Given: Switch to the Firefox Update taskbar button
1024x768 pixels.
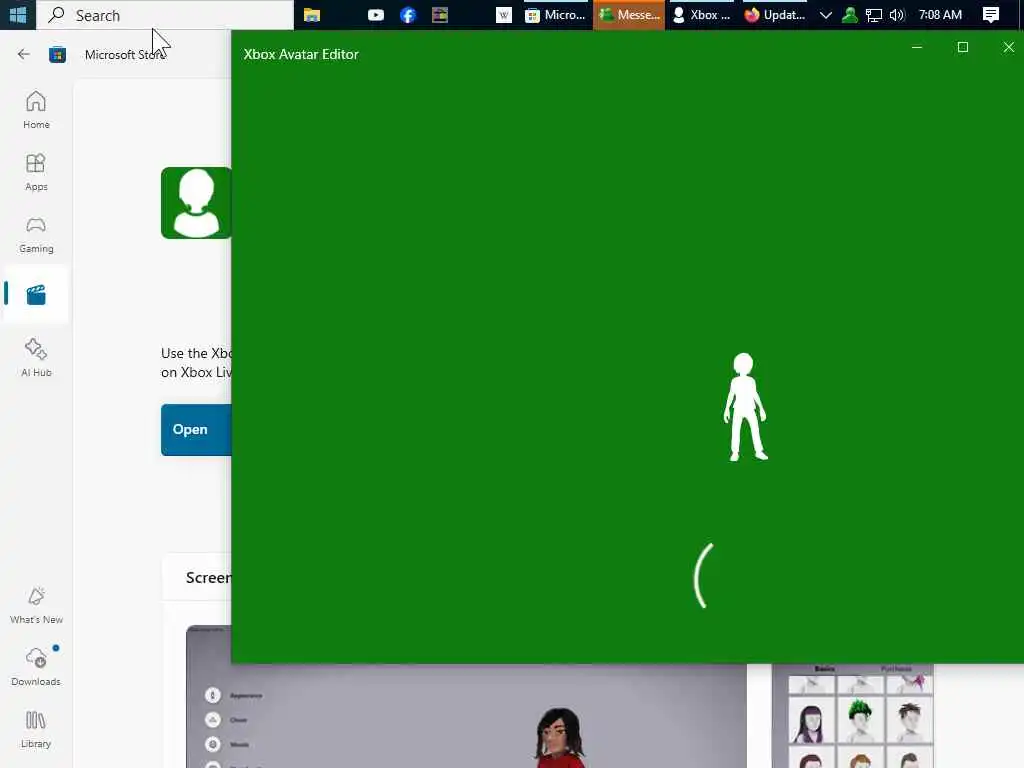Looking at the screenshot, I should tap(775, 14).
